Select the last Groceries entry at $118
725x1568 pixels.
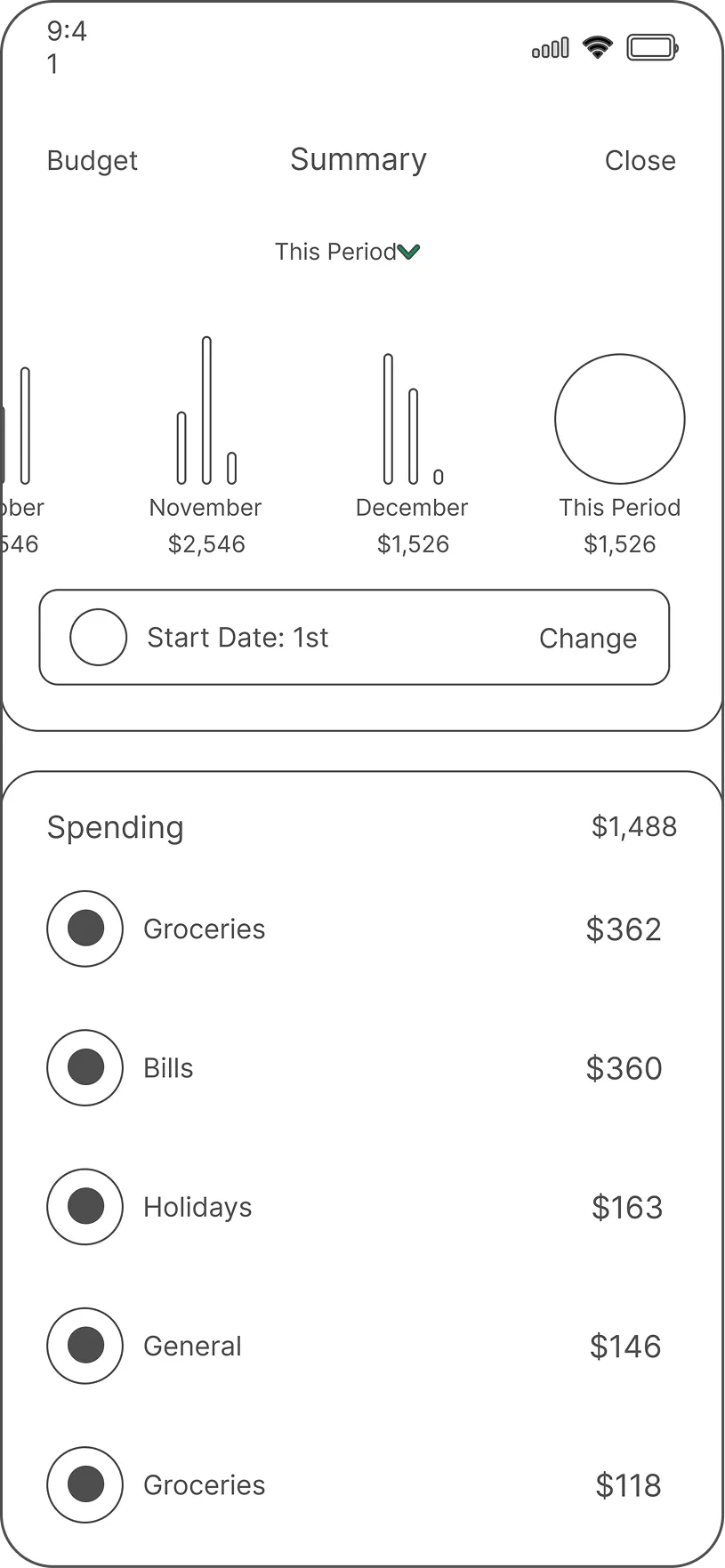click(205, 1484)
